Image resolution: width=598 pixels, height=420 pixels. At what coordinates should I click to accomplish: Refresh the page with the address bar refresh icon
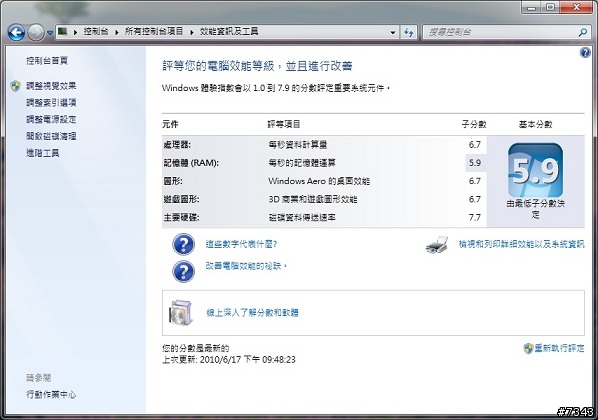coord(409,32)
